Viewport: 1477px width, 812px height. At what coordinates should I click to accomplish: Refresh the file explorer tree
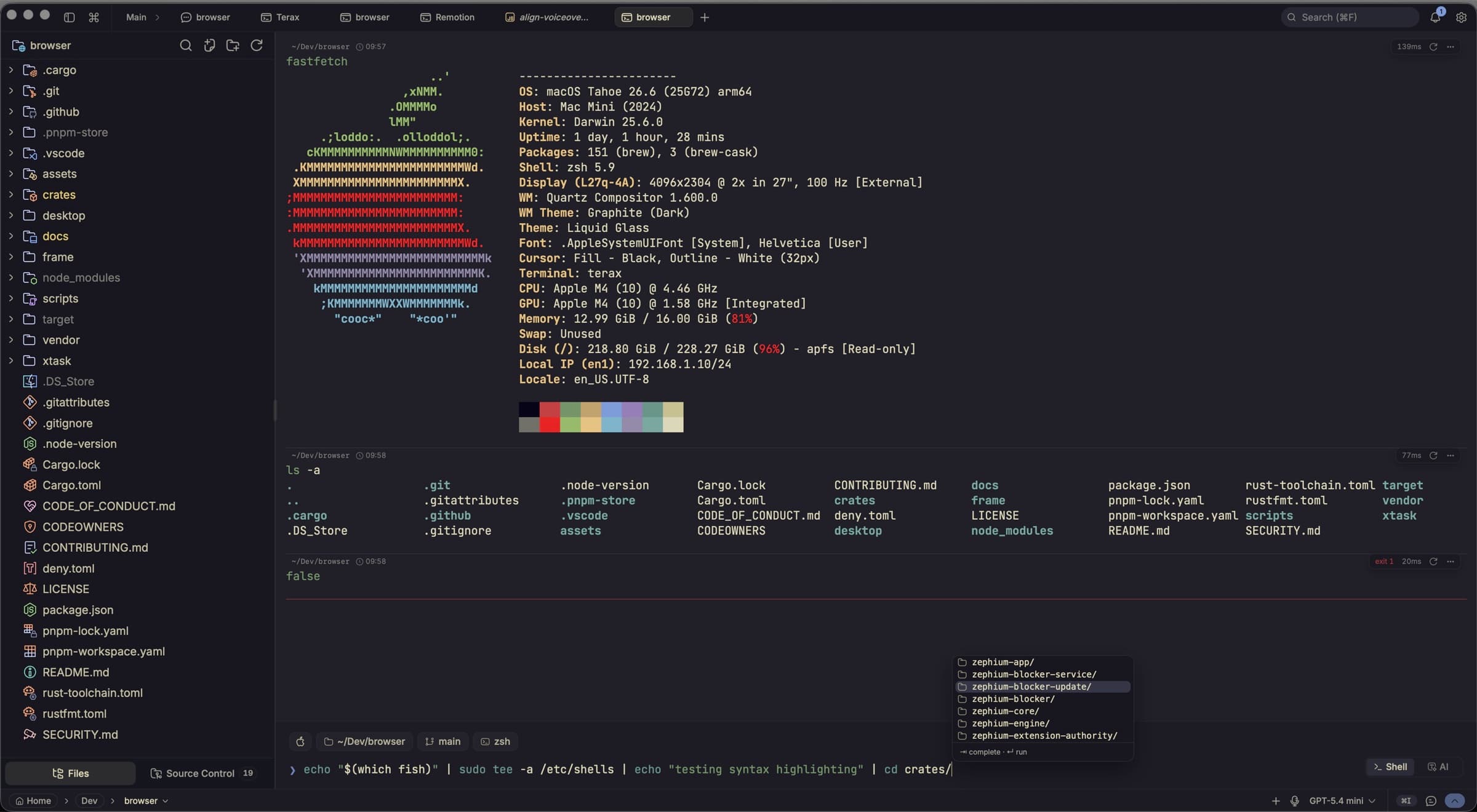[x=257, y=46]
